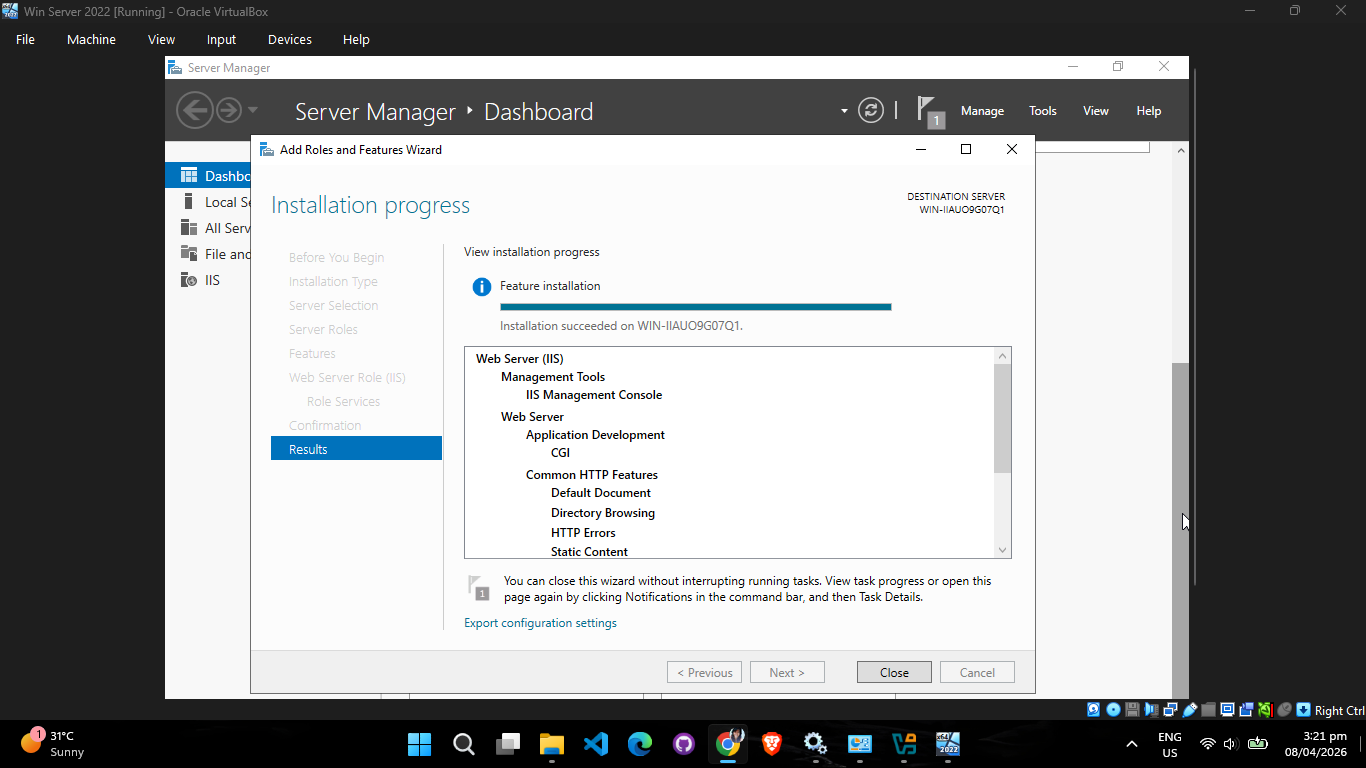Click the Server Manager scrollbar up arrow
Screen dimensions: 1366x768
pos(1181,150)
